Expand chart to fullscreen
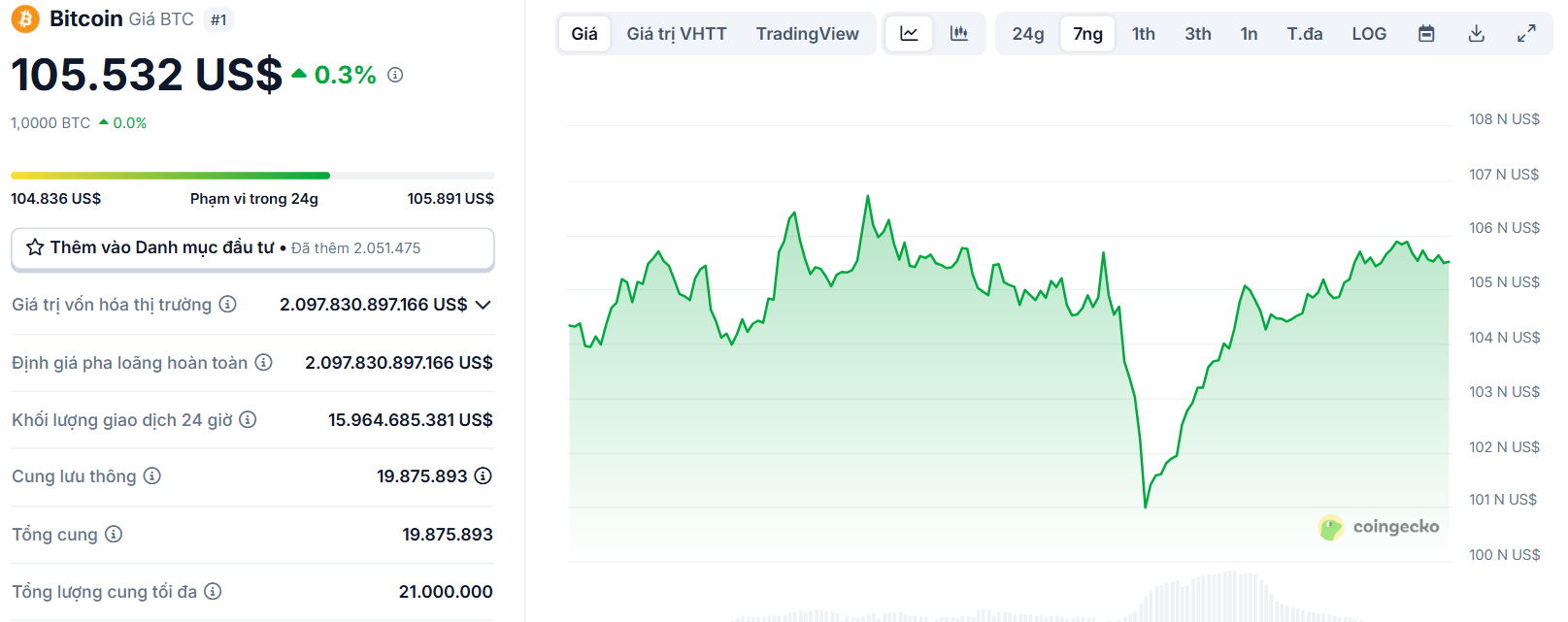Screen dimensions: 1568x622 (1526, 34)
